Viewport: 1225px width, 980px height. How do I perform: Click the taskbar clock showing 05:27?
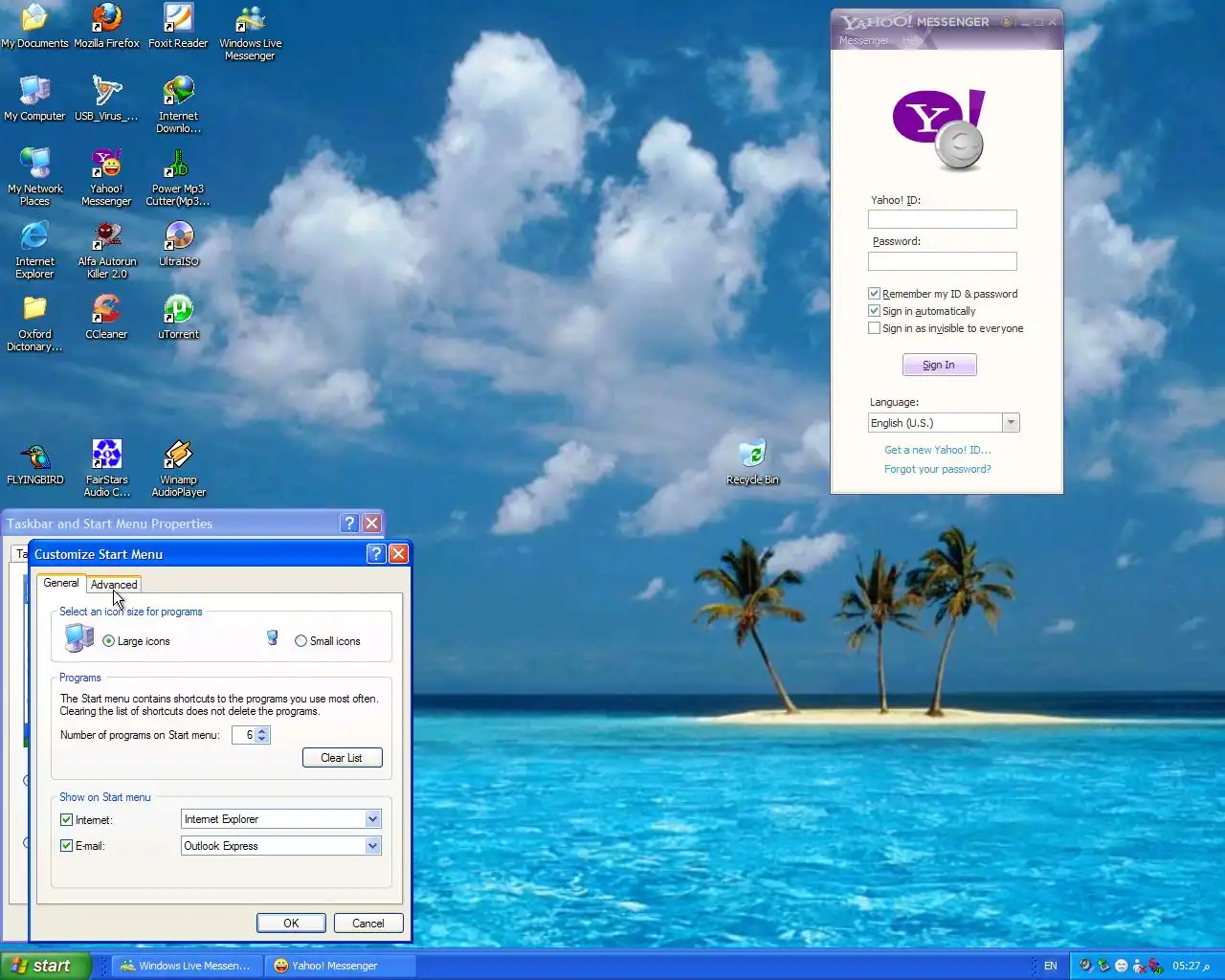tap(1191, 966)
